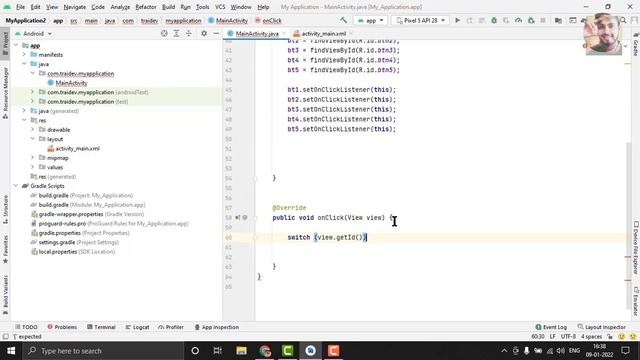Open the Pixel 5 API 28 device dropdown
The height and width of the screenshot is (360, 640).
[x=420, y=20]
